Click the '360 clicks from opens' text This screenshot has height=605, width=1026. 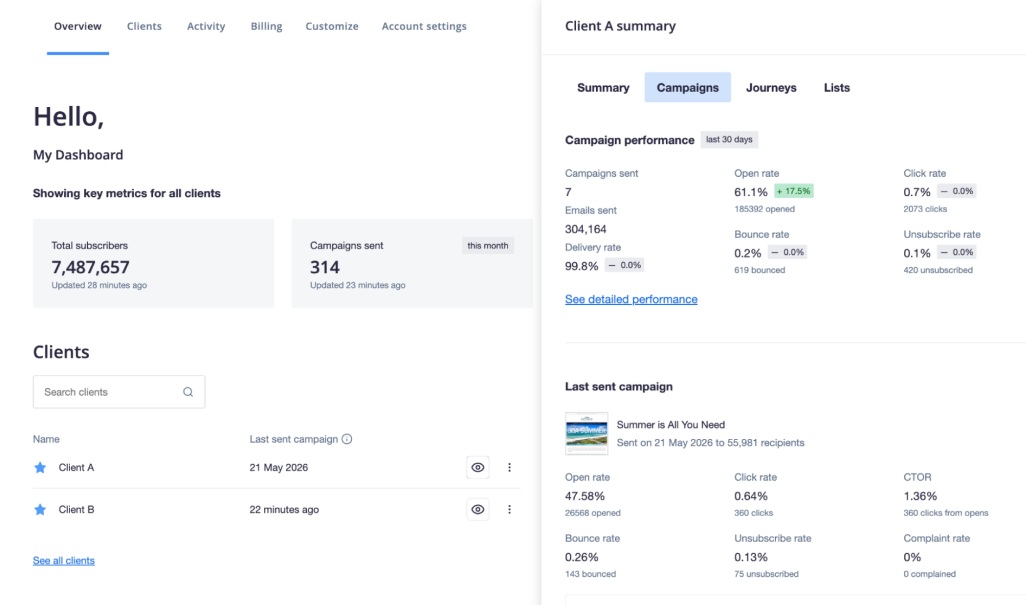coord(946,513)
